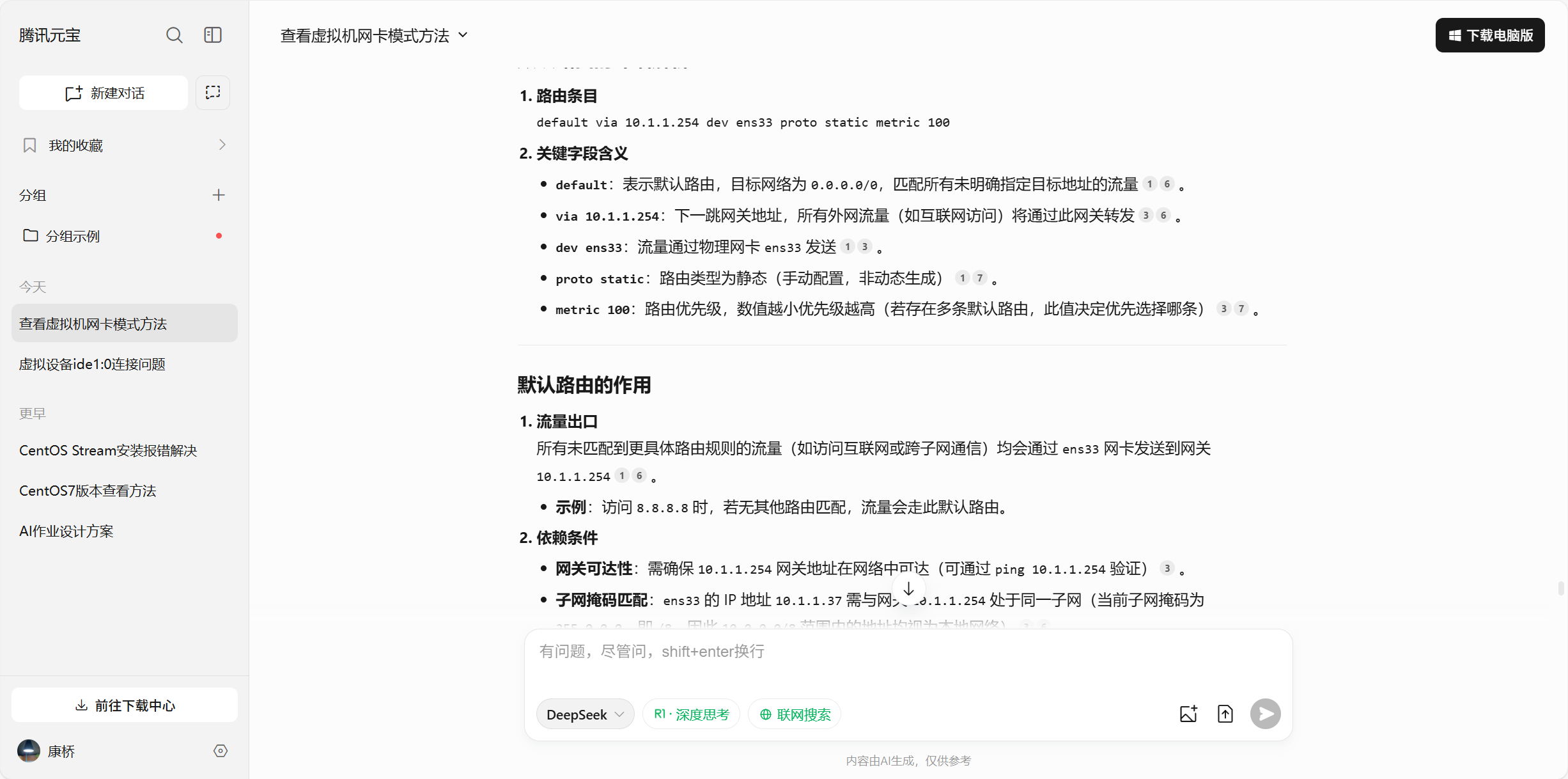The width and height of the screenshot is (1568, 779).
Task: Collapse the sidebar with panel icon
Action: (213, 35)
